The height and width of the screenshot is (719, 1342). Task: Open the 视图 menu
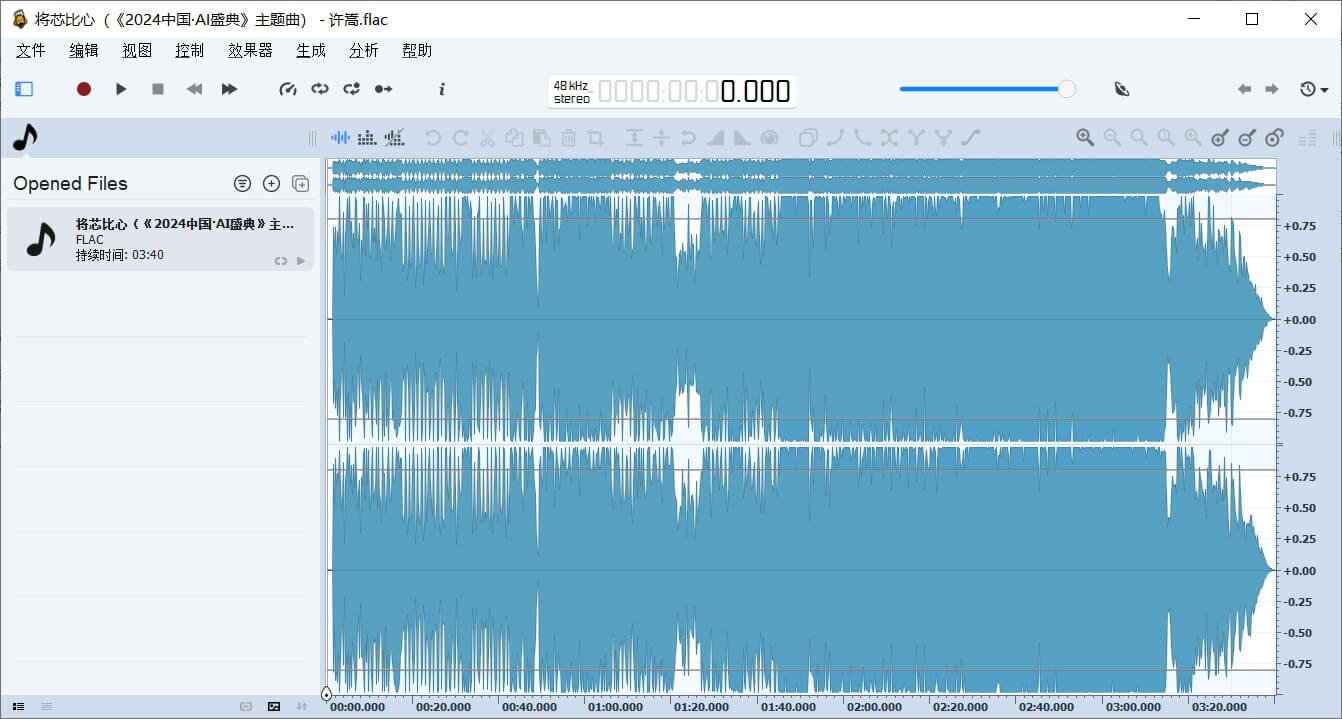(137, 51)
